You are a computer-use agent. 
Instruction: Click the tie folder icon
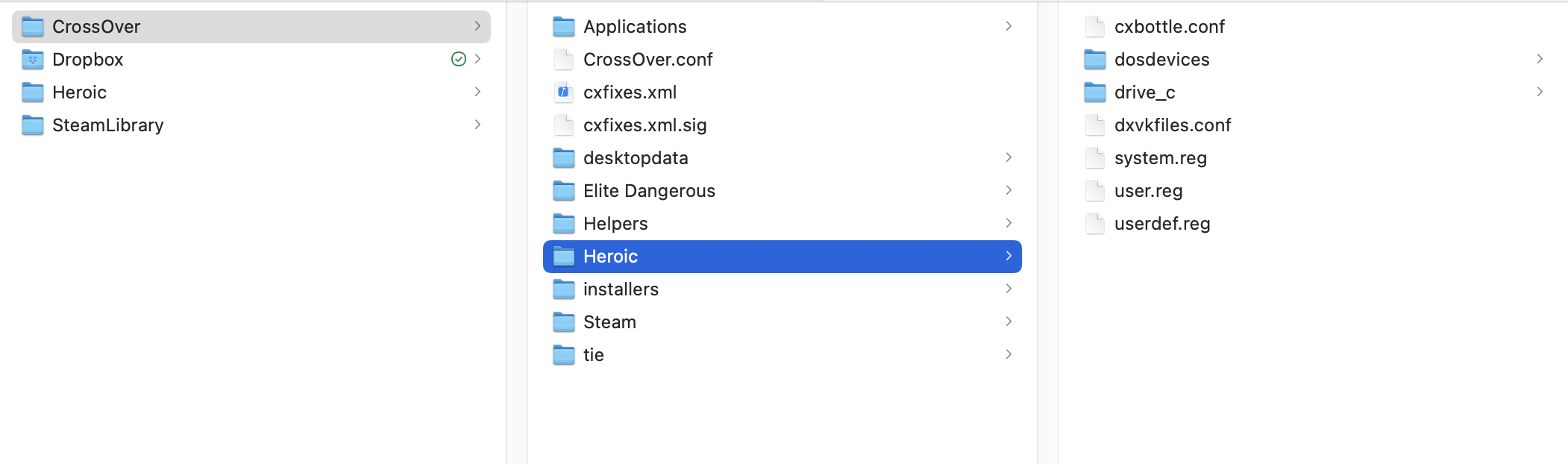coord(564,355)
